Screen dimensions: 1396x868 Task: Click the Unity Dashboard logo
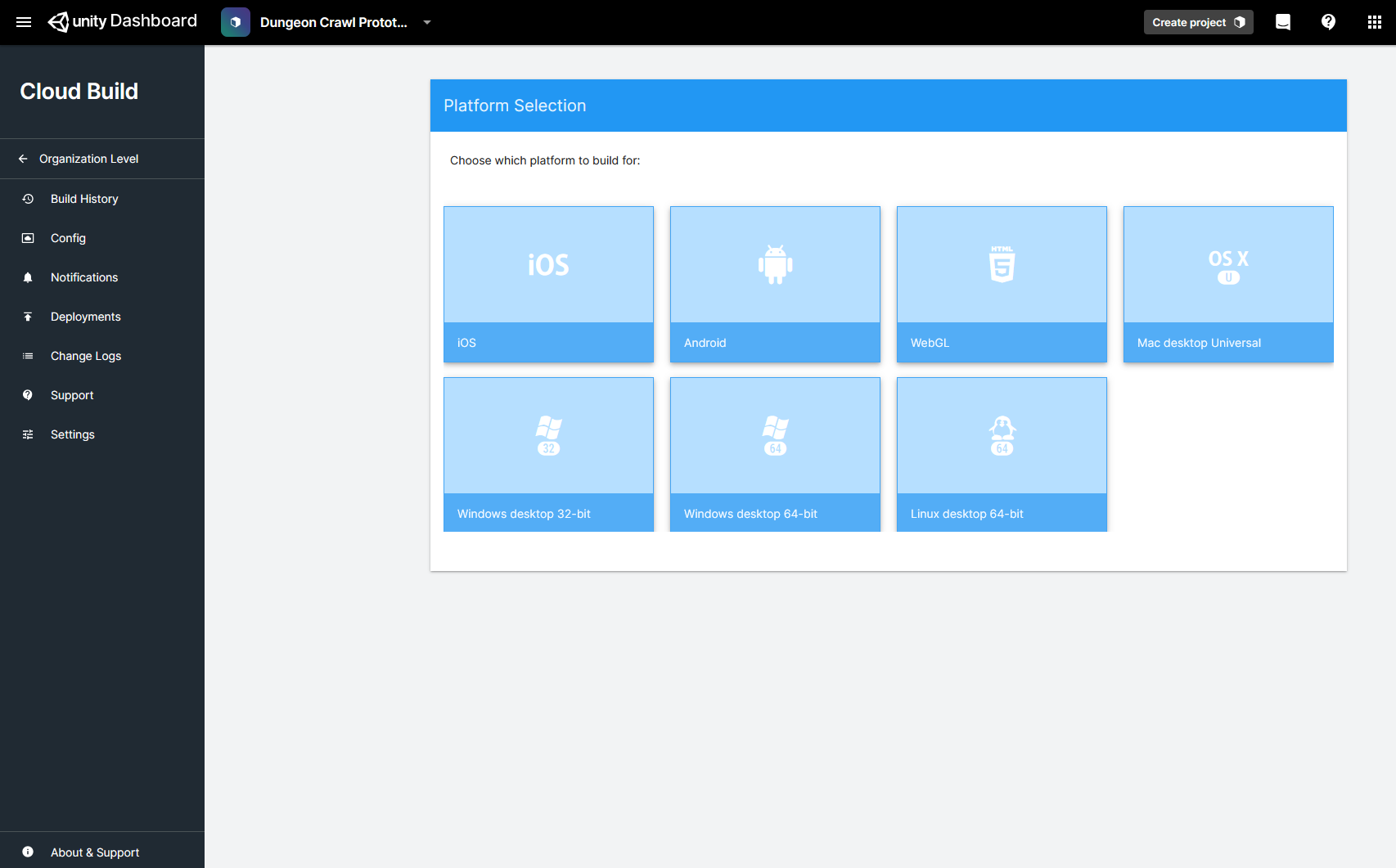point(123,21)
